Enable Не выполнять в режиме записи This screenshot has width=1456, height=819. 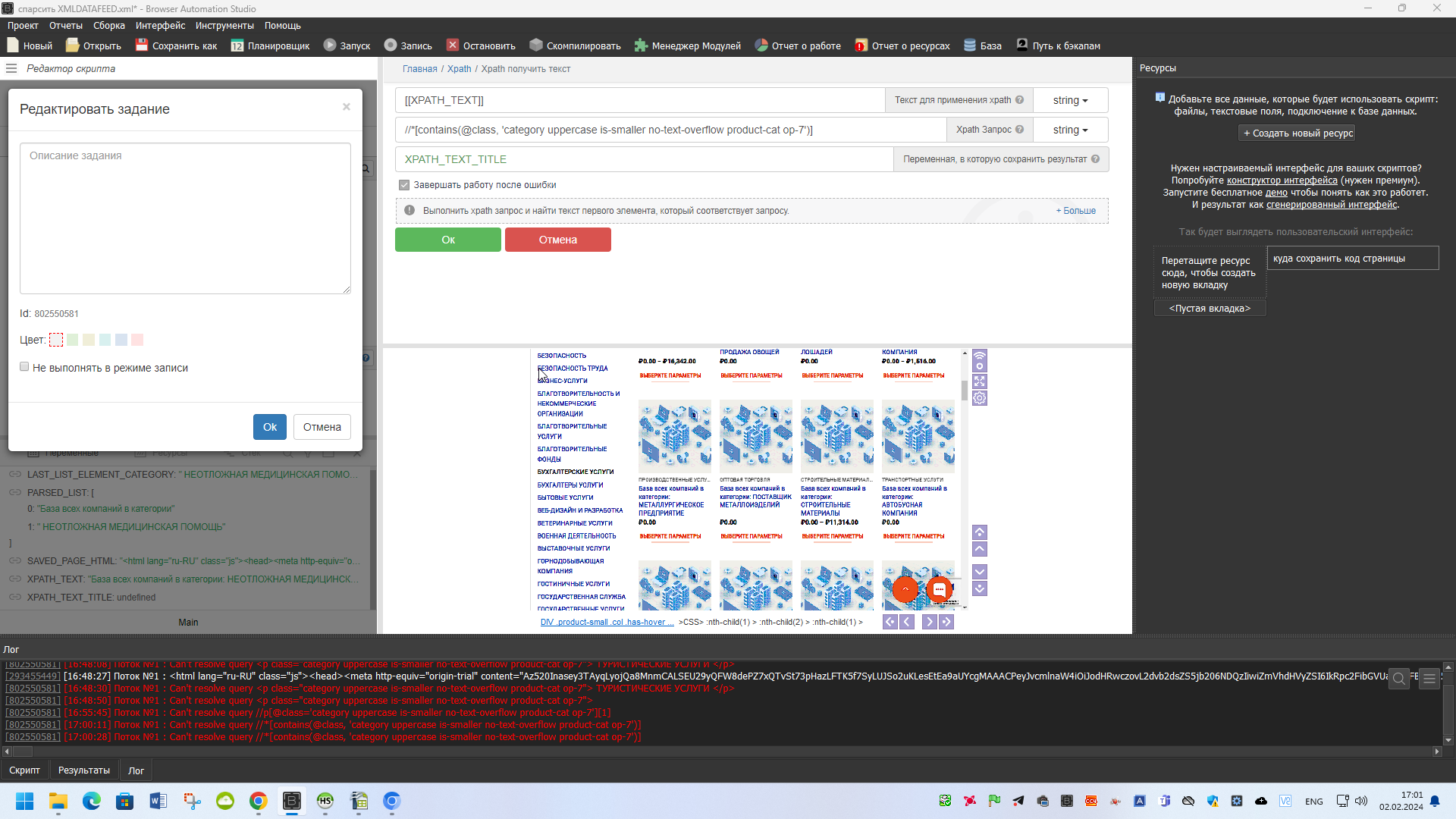(x=24, y=366)
